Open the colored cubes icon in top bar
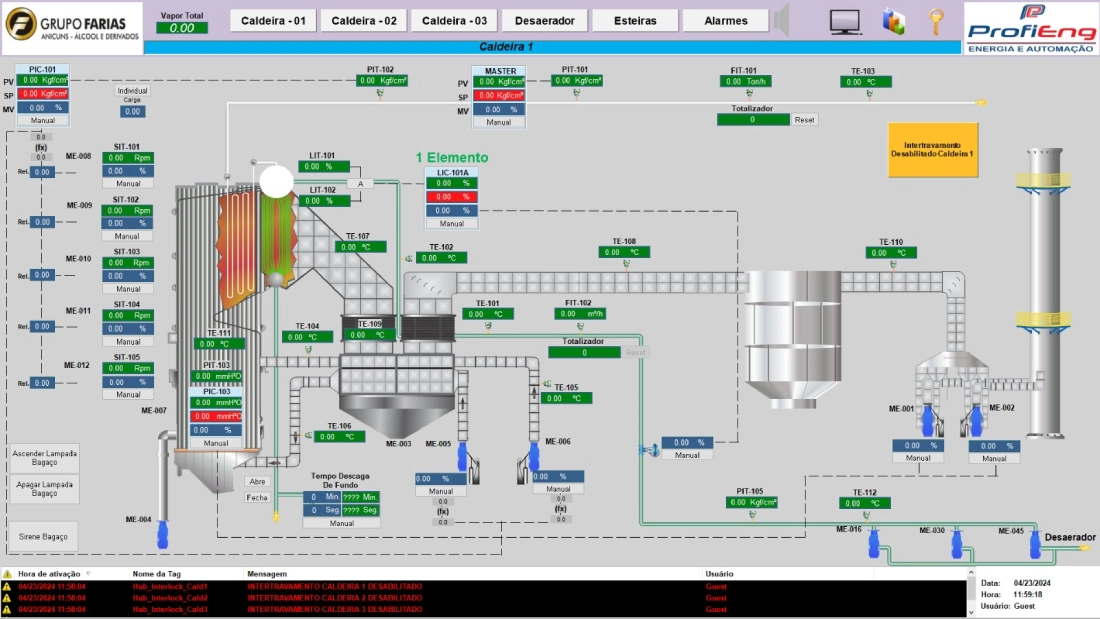The height and width of the screenshot is (619, 1100). [893, 21]
